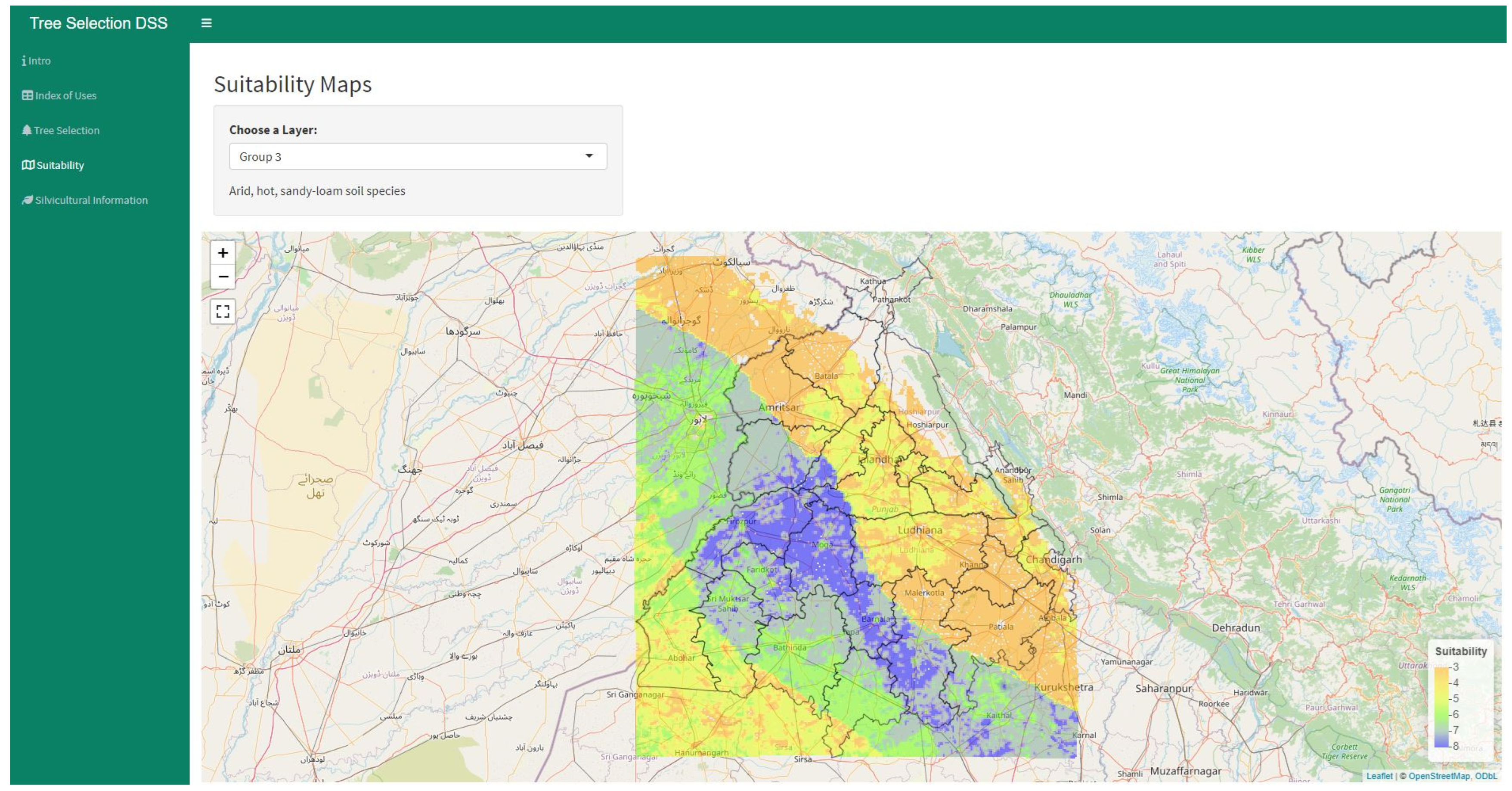Click the Intro info icon

pyautogui.click(x=24, y=60)
